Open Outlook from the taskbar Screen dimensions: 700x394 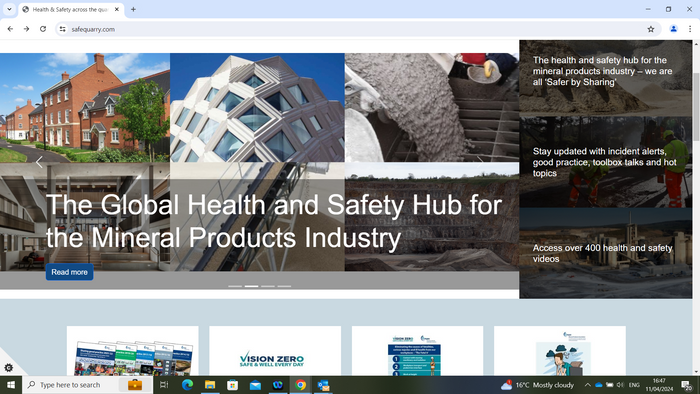(x=323, y=385)
